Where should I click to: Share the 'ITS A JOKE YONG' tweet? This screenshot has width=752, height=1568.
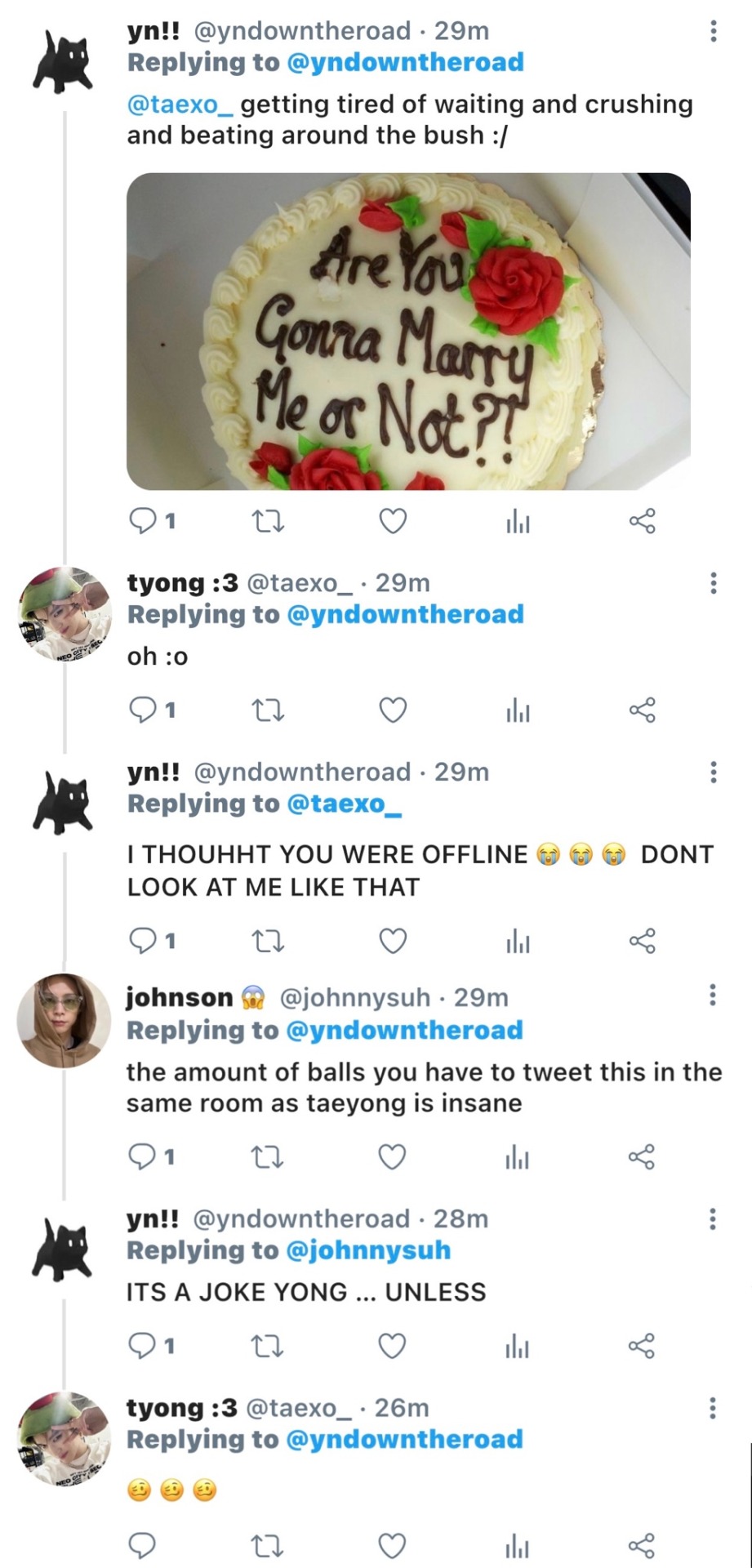(x=642, y=1346)
